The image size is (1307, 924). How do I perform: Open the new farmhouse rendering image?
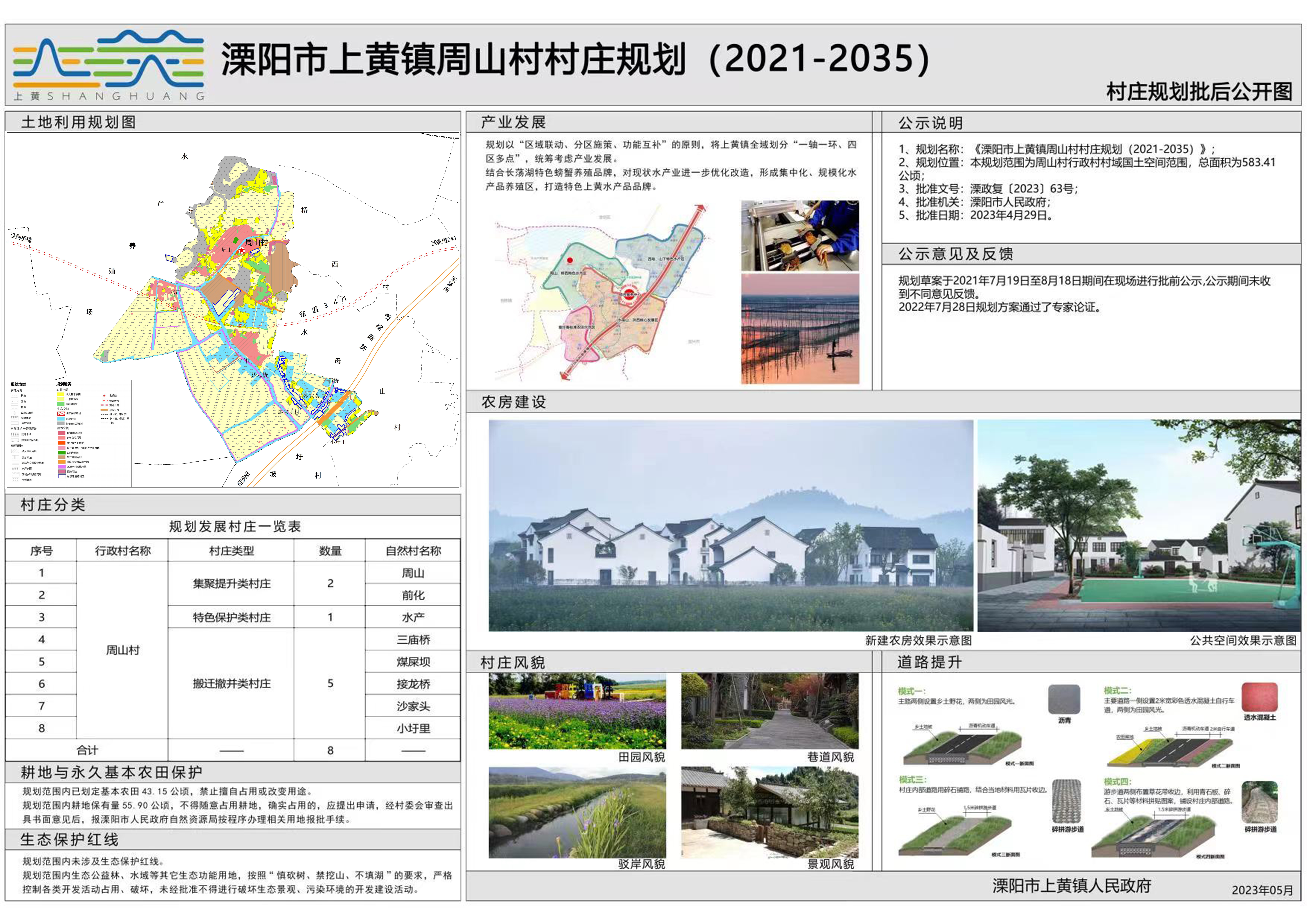pos(731,526)
